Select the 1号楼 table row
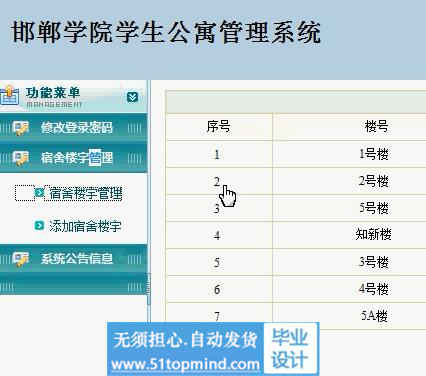The image size is (426, 376). click(x=296, y=154)
